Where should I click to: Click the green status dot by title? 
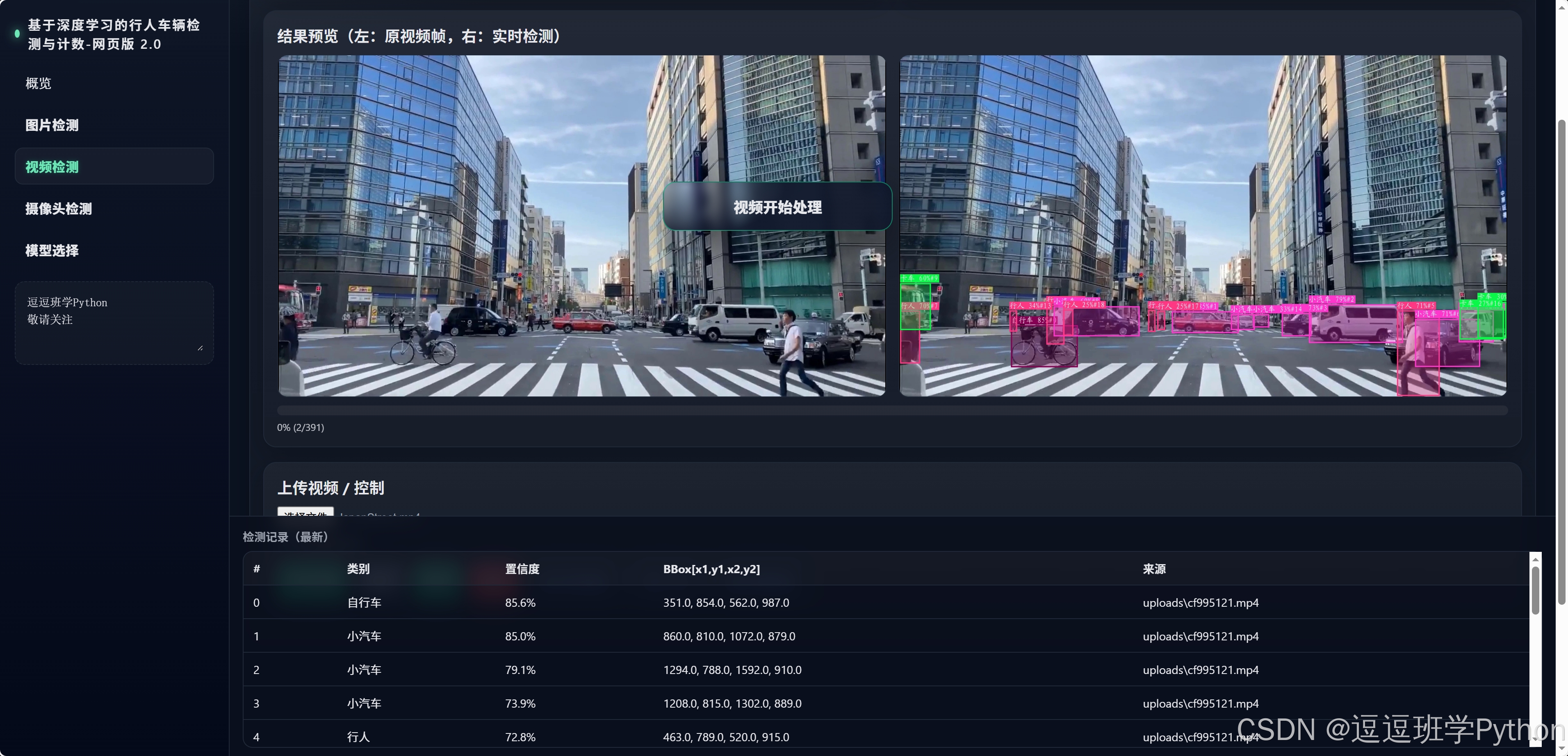click(17, 34)
